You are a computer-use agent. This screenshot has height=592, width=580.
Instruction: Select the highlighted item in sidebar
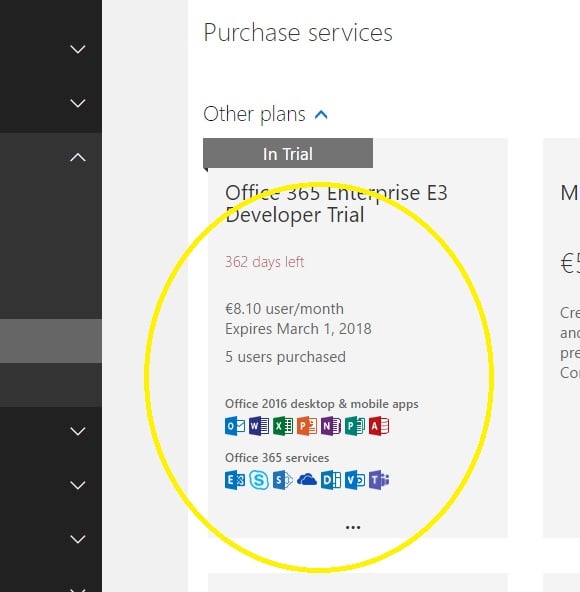pyautogui.click(x=51, y=341)
